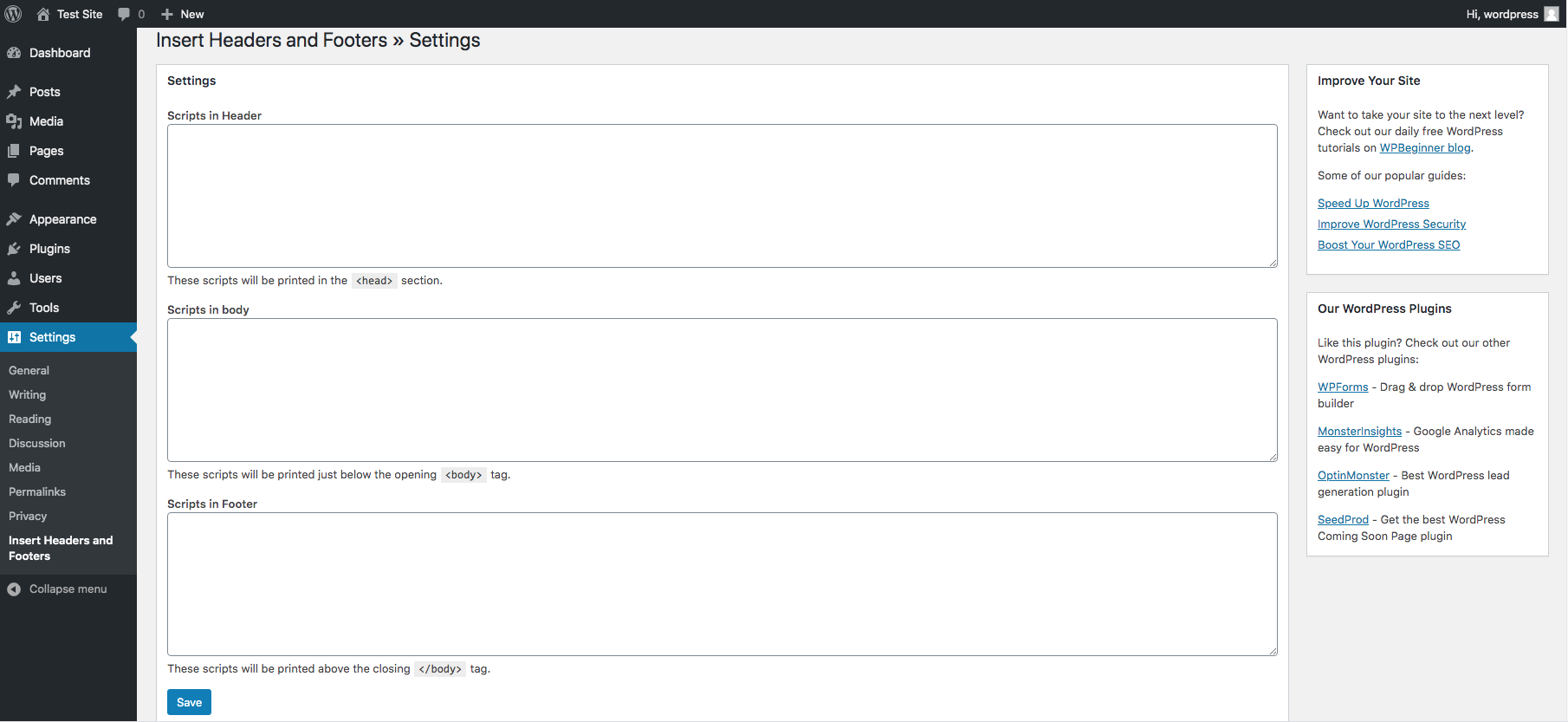Select Writing settings submenu
Viewport: 1568px width, 722px height.
click(x=27, y=394)
